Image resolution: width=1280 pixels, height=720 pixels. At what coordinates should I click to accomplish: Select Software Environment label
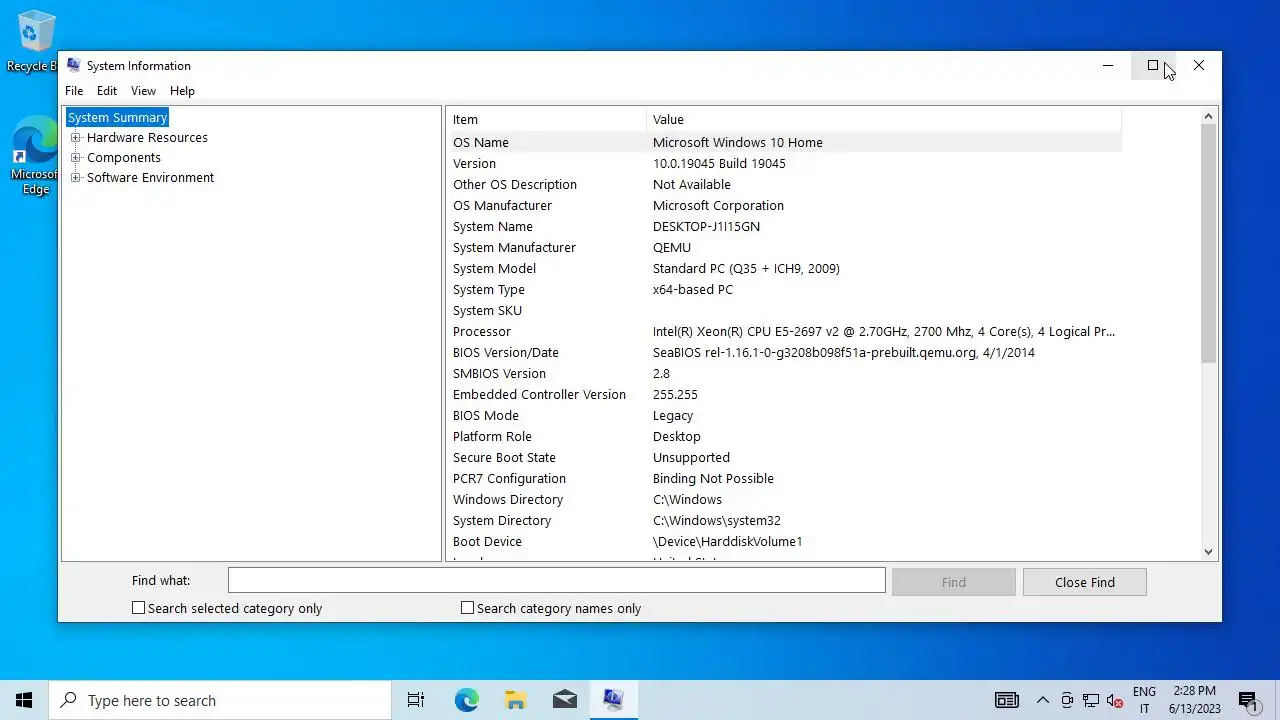(150, 178)
